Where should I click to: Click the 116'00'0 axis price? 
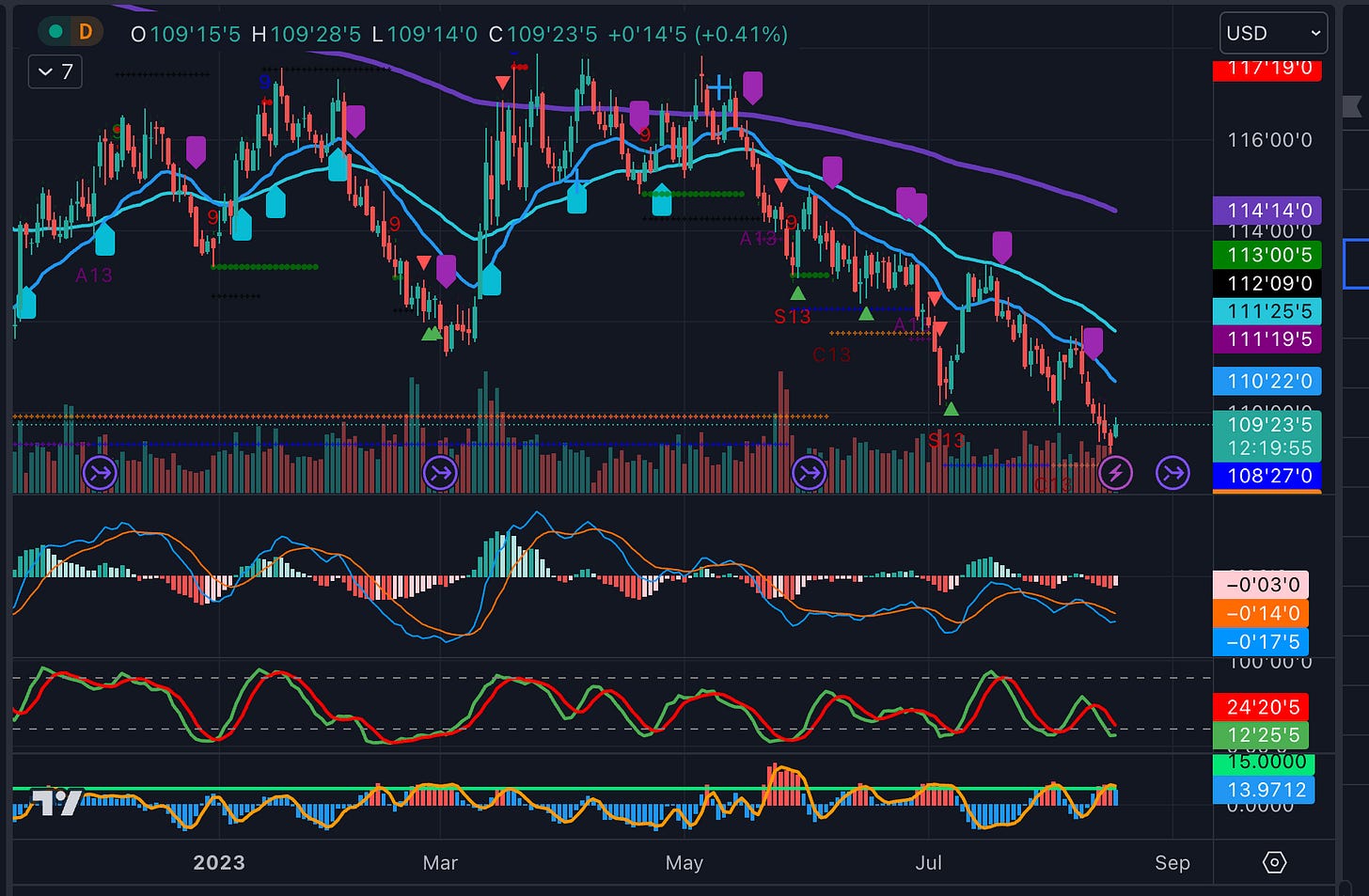click(1269, 140)
